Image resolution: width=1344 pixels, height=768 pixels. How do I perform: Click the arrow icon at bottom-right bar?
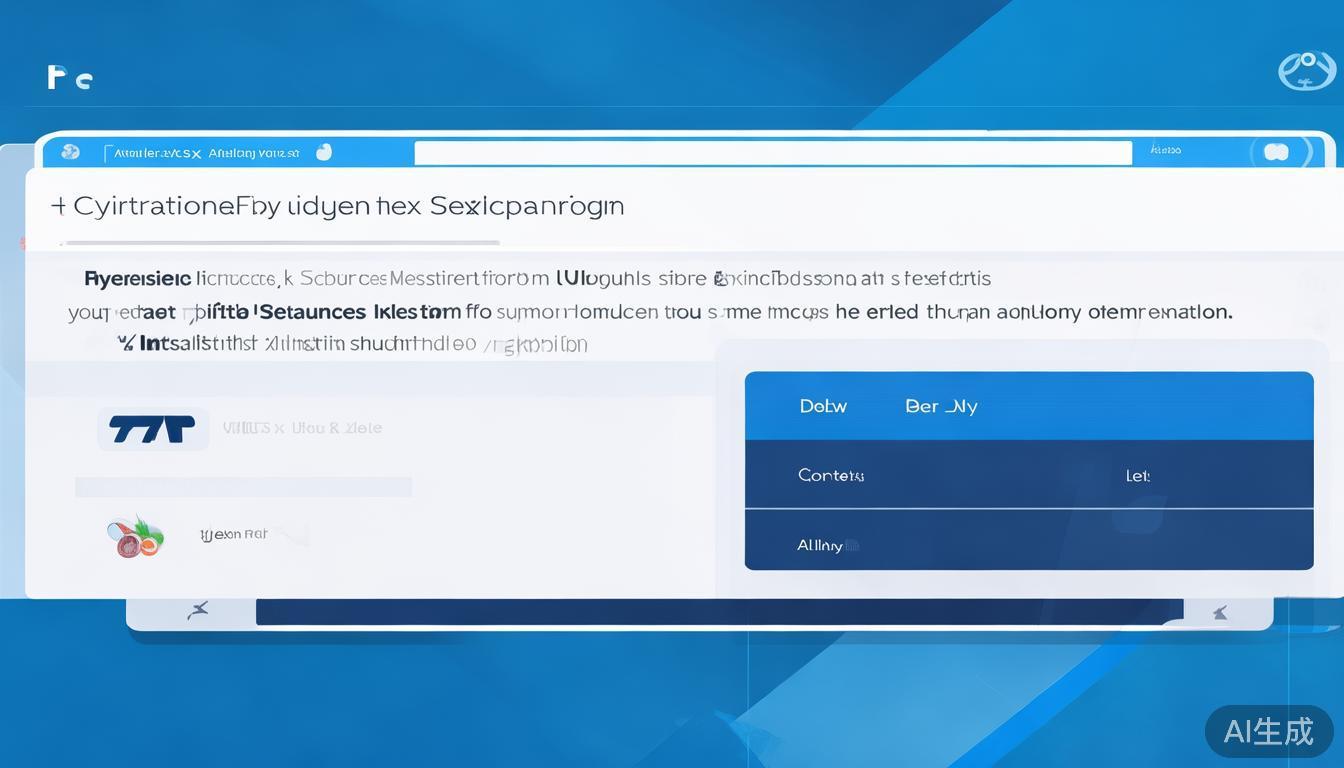pyautogui.click(x=1220, y=612)
